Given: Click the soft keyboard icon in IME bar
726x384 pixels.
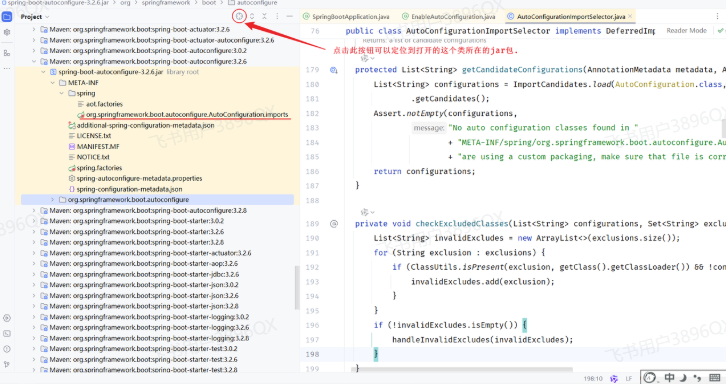Looking at the screenshot, I should pyautogui.click(x=714, y=378).
